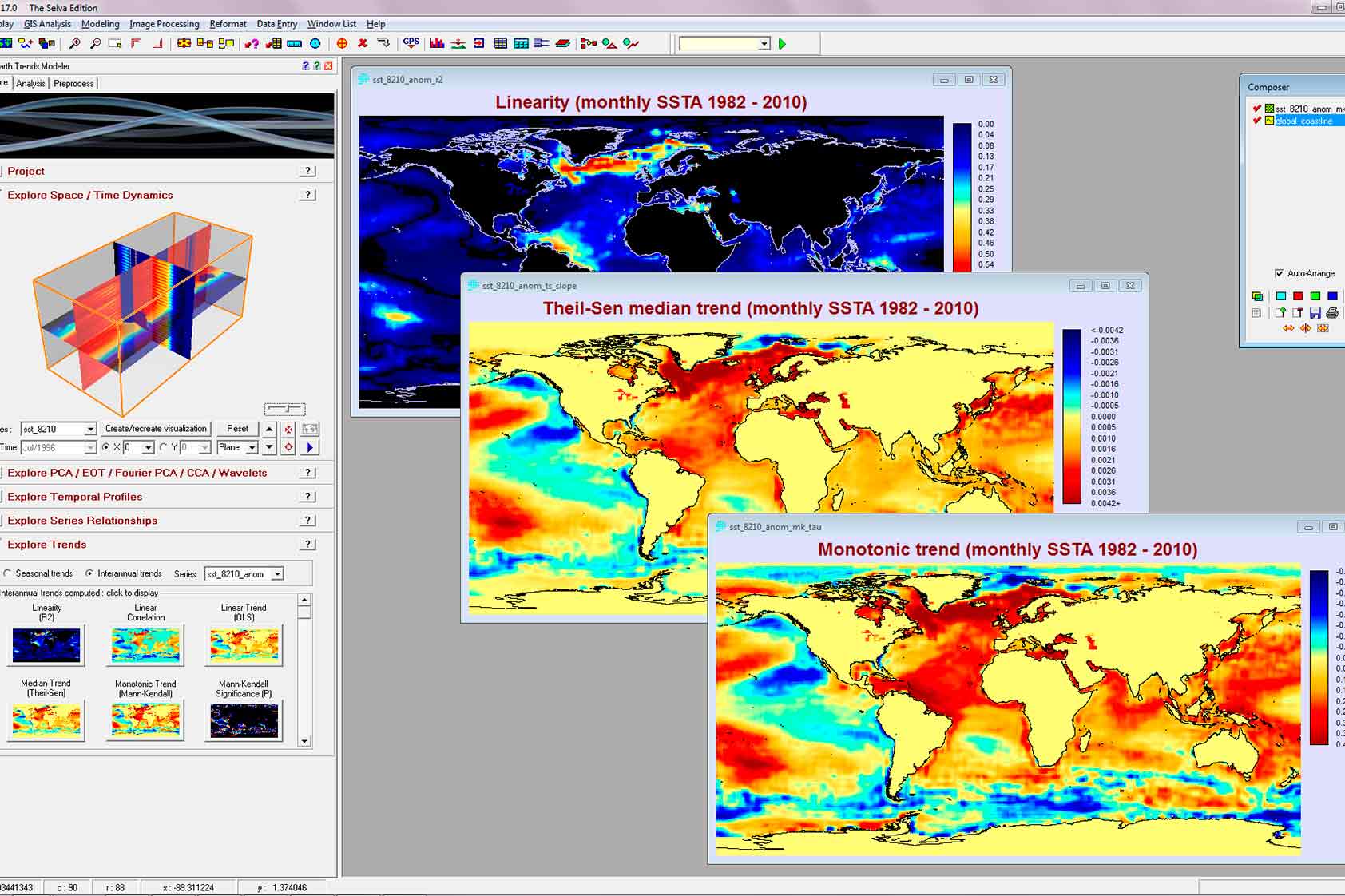Click the zoom in magnifier toolbar icon
1345x896 pixels.
point(74,44)
